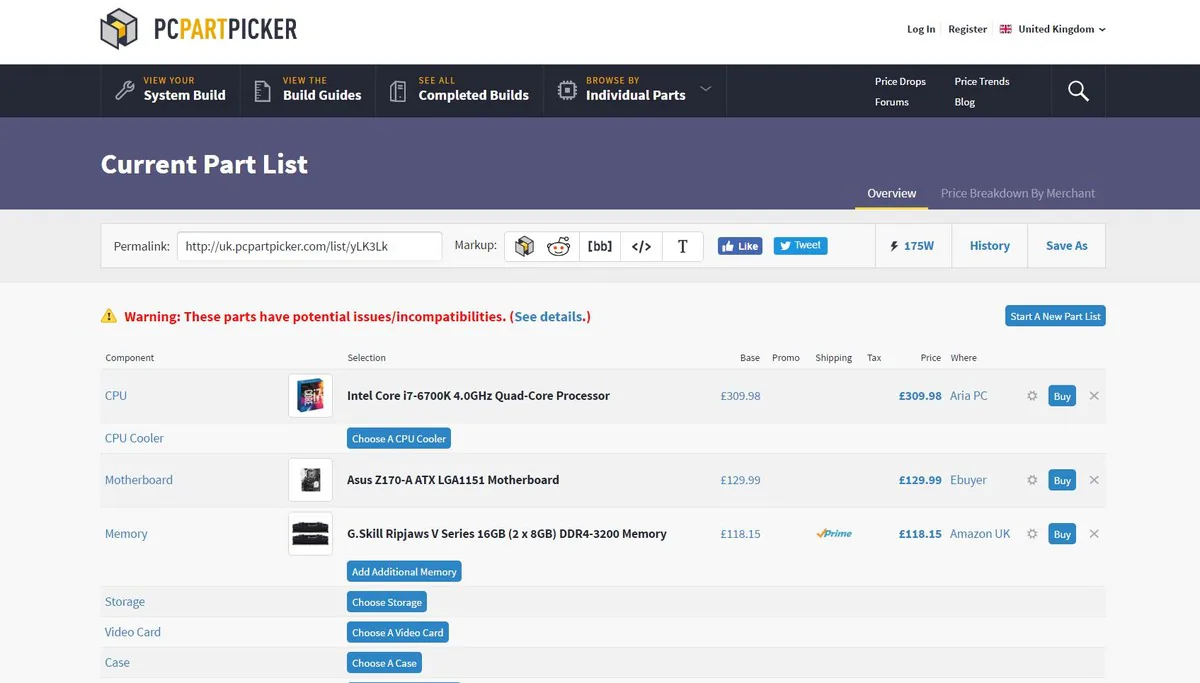Click Choose A CPU Cooler
This screenshot has width=1200, height=683.
[399, 438]
